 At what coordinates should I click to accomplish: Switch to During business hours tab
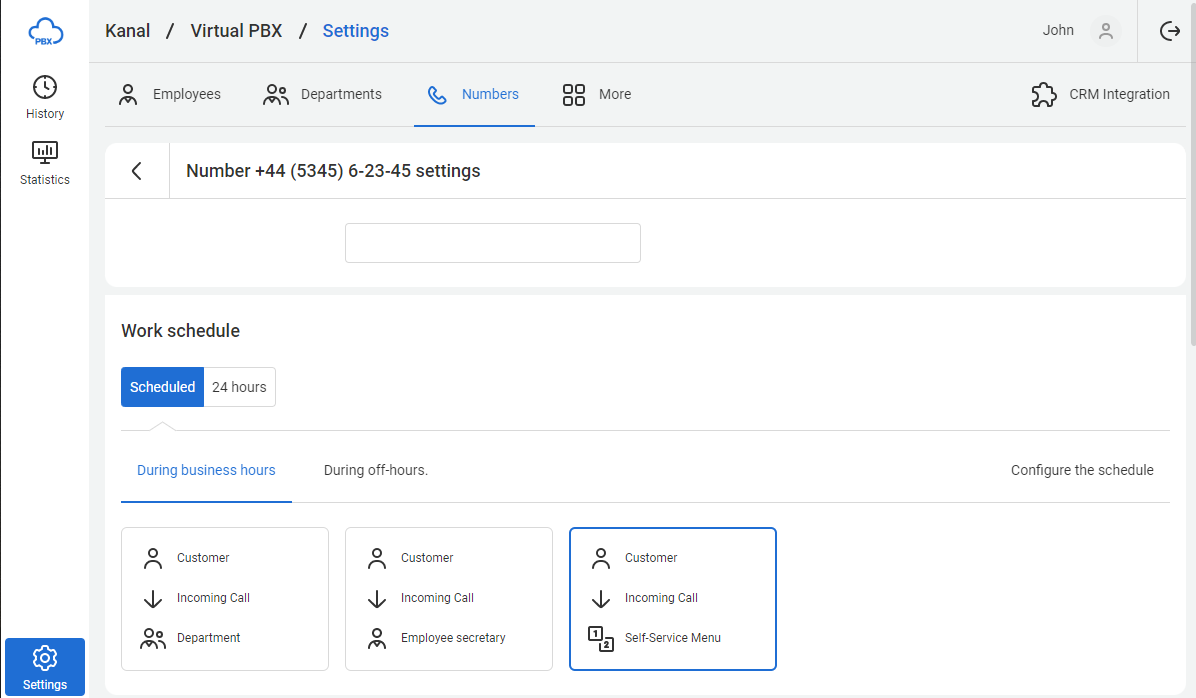pos(206,470)
